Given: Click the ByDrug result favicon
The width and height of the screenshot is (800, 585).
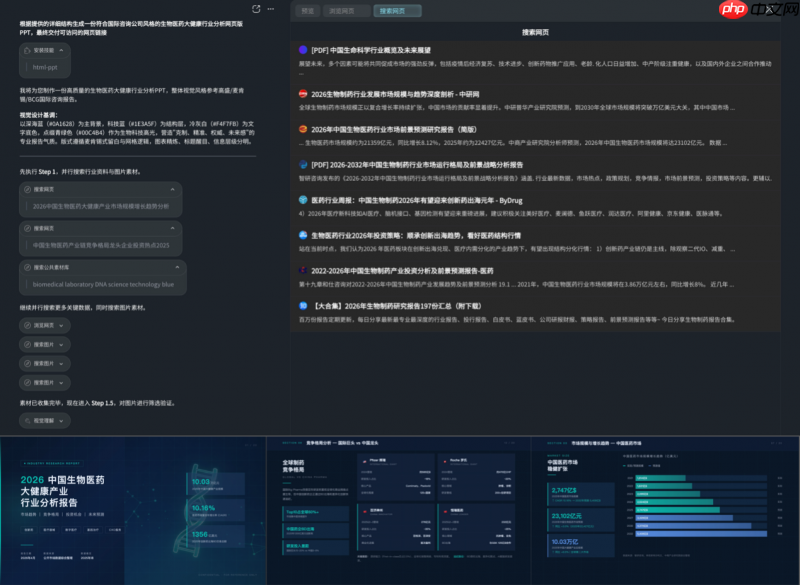Looking at the screenshot, I should click(303, 200).
